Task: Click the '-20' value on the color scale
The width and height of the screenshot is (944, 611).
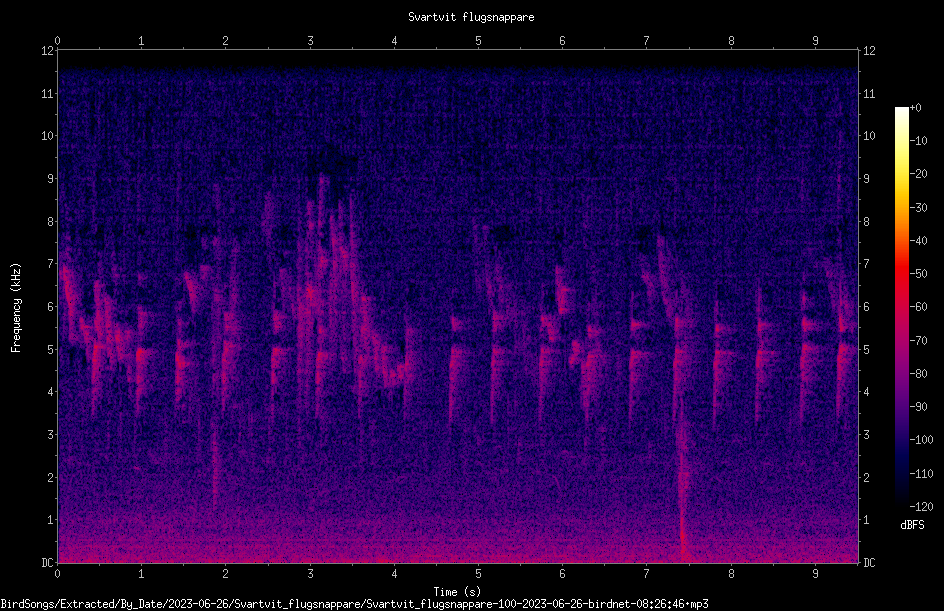Action: pyautogui.click(x=919, y=174)
